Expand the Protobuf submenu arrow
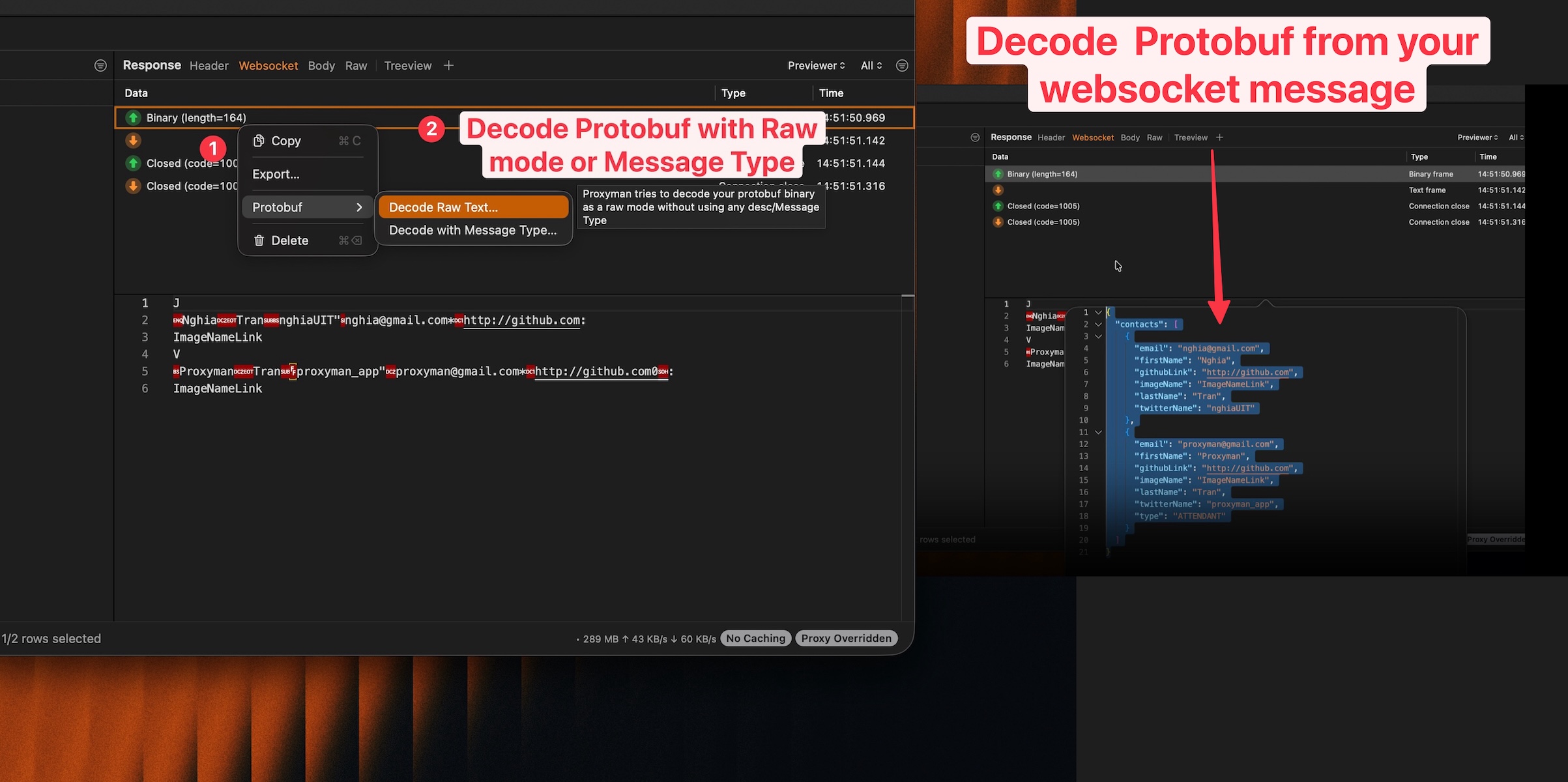 click(x=359, y=207)
